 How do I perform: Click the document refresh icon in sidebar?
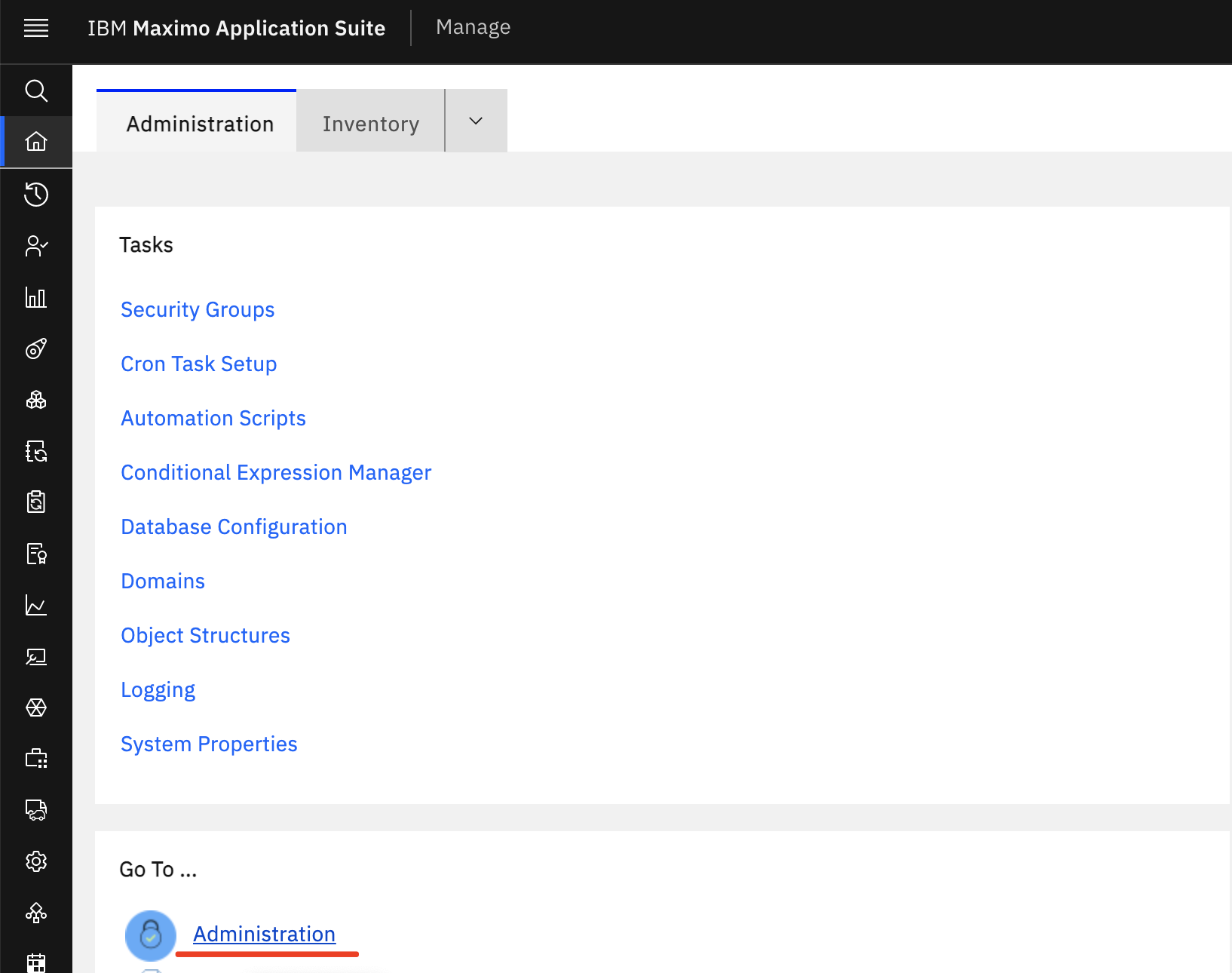click(x=36, y=451)
